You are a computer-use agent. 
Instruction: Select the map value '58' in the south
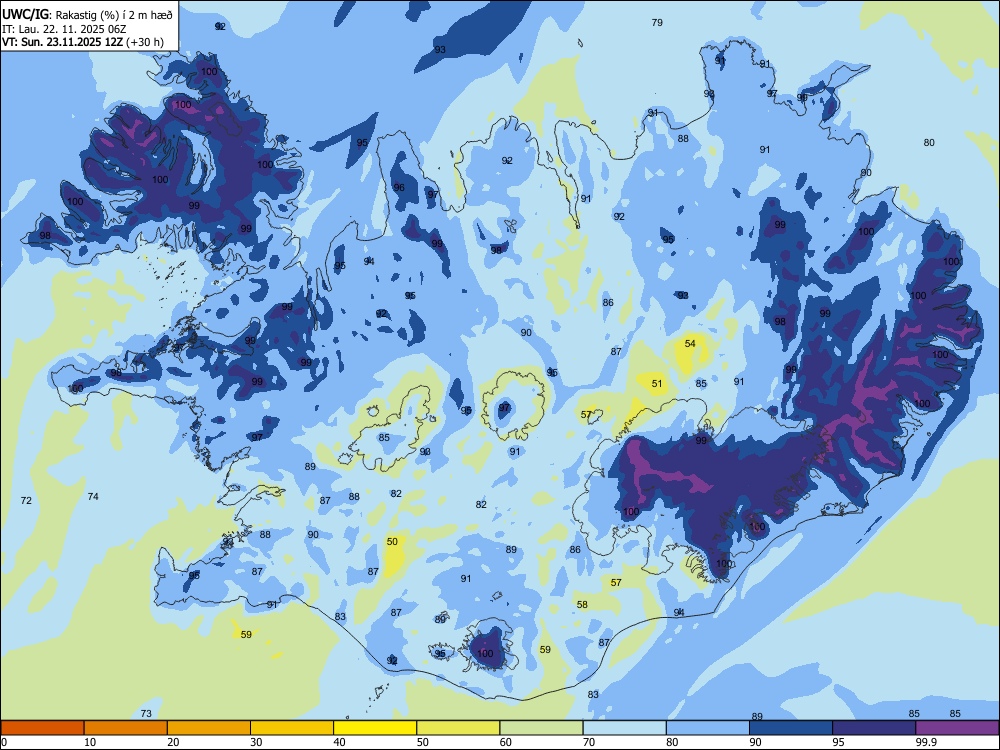click(x=582, y=605)
